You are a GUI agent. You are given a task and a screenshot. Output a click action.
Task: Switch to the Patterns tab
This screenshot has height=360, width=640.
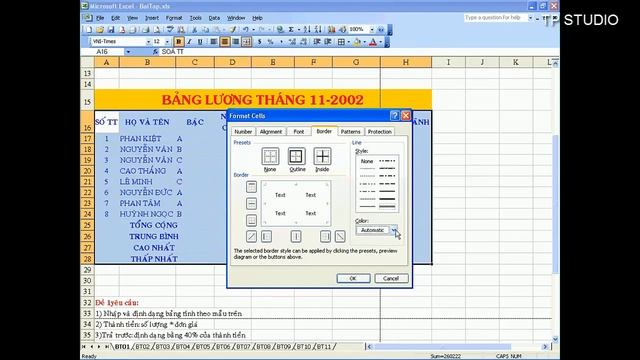[x=350, y=131]
